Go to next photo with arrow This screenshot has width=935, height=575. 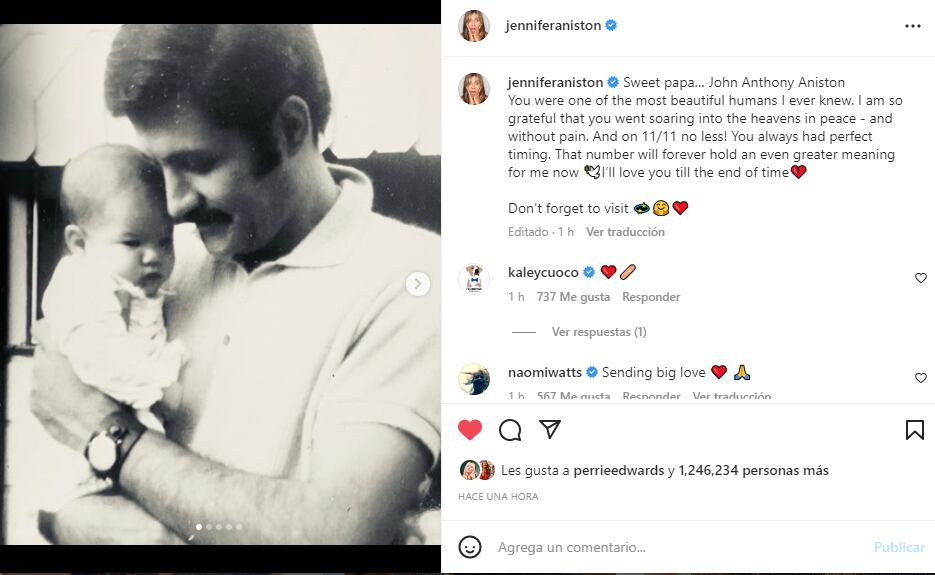(x=417, y=284)
